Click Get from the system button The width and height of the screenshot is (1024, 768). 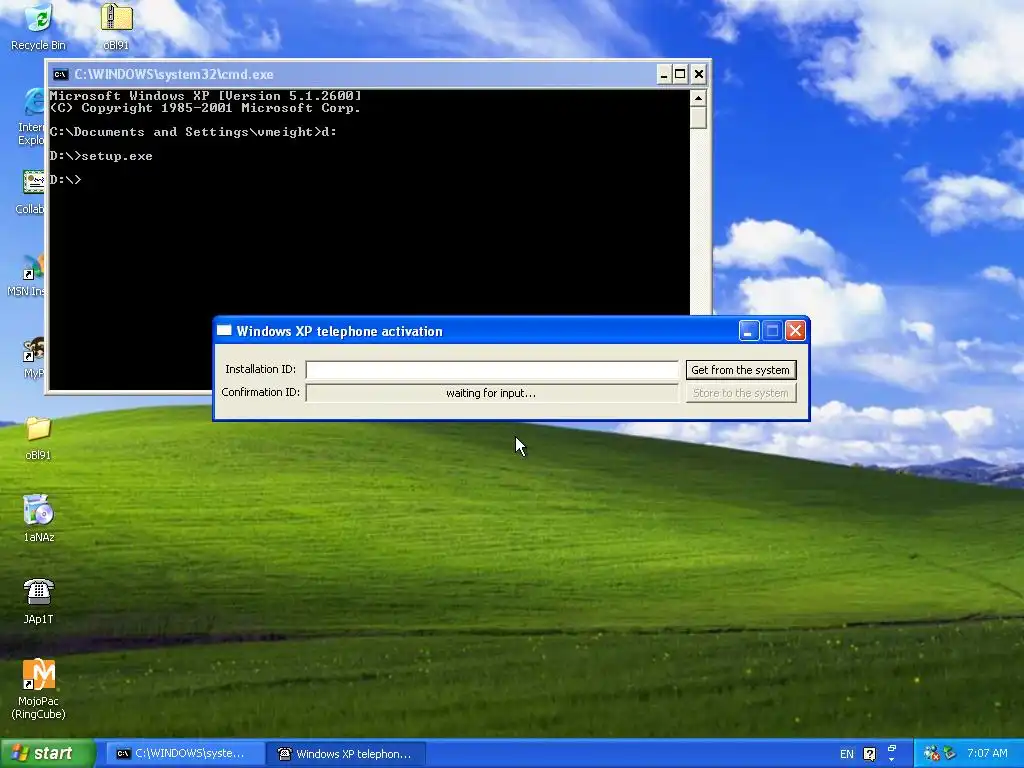[741, 370]
